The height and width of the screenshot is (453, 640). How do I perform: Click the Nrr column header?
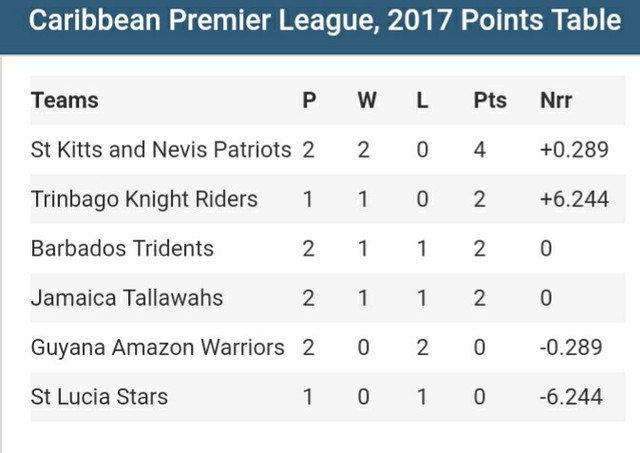[x=556, y=100]
